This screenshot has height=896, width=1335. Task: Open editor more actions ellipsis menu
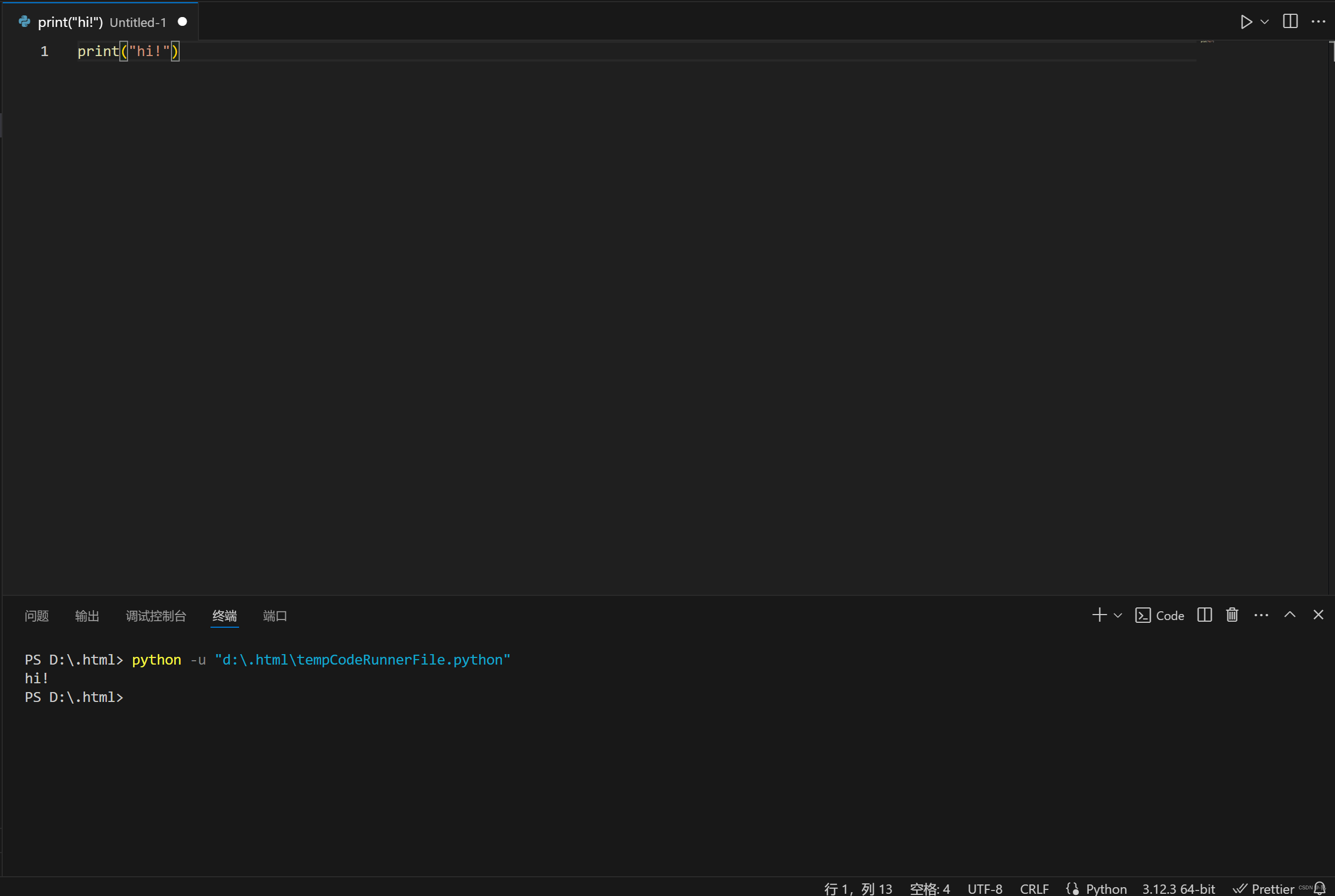pos(1319,22)
